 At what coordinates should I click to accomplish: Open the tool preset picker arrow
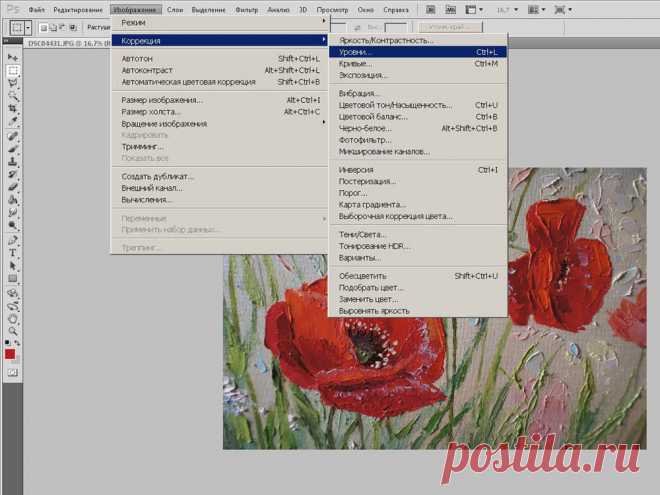coord(28,28)
